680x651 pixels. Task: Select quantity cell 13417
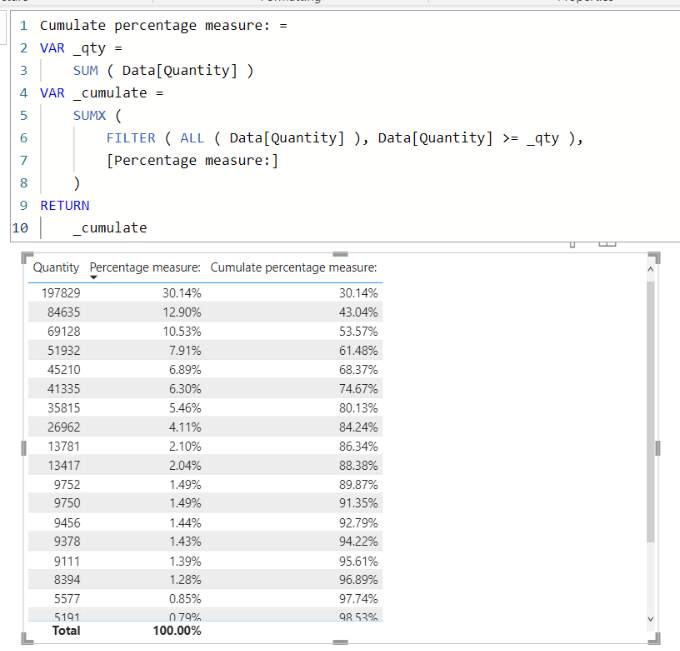pyautogui.click(x=64, y=465)
